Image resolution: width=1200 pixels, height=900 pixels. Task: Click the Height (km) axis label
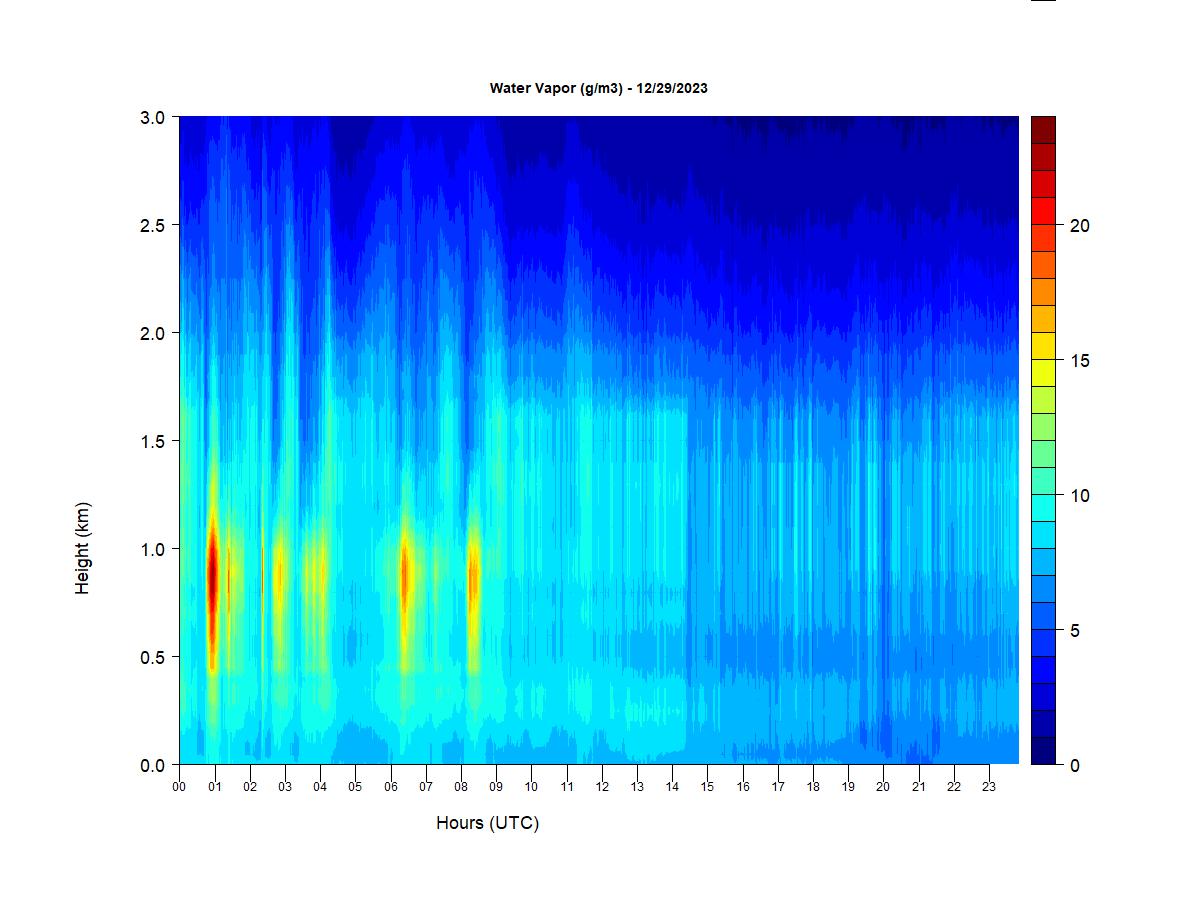[x=82, y=548]
